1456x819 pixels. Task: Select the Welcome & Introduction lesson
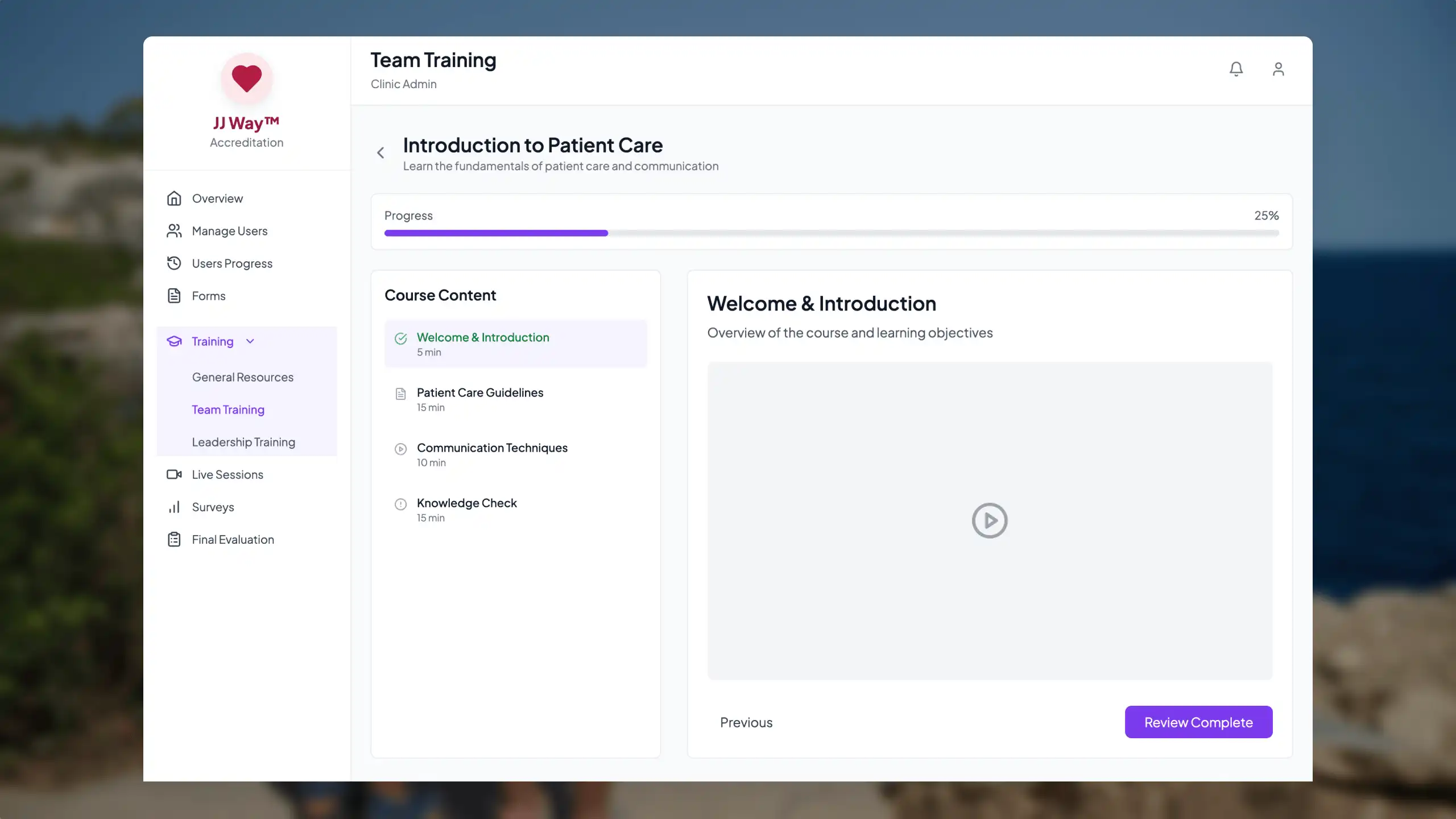pyautogui.click(x=515, y=344)
